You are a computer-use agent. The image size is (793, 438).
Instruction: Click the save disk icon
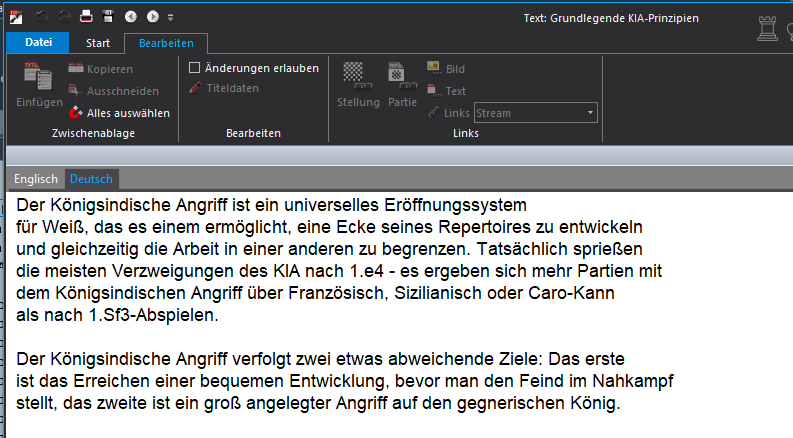point(108,17)
